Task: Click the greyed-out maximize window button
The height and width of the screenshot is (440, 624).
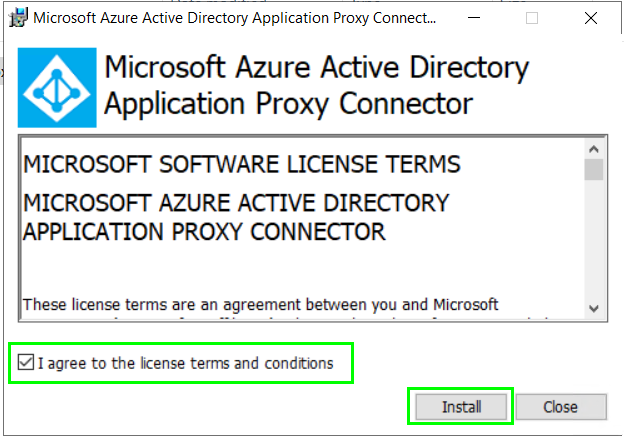Action: (532, 18)
